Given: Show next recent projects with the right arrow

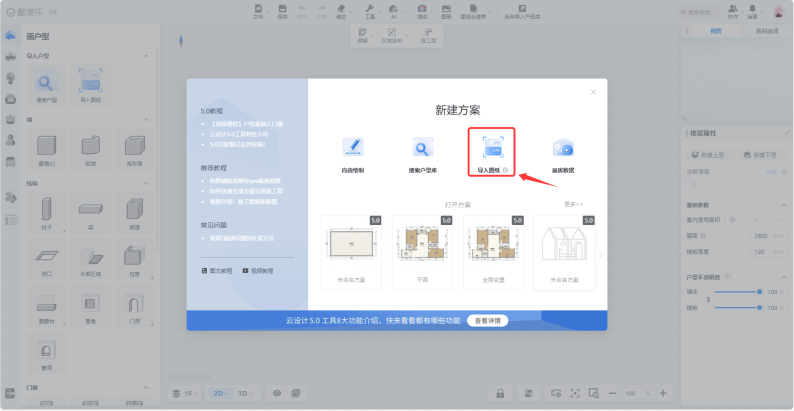Looking at the screenshot, I should click(601, 255).
